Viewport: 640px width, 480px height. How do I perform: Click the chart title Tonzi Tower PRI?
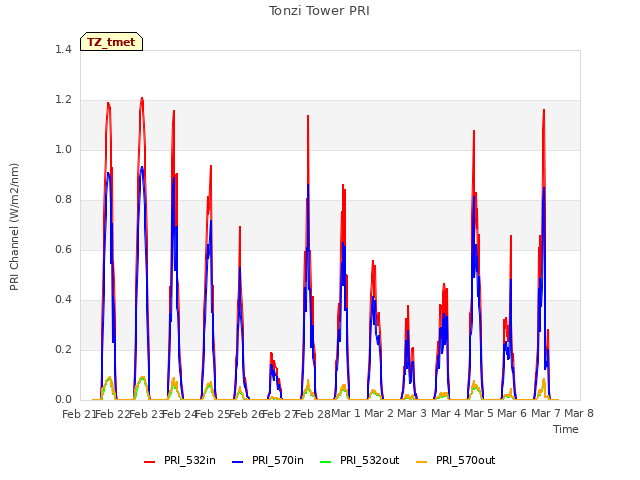coord(319,11)
